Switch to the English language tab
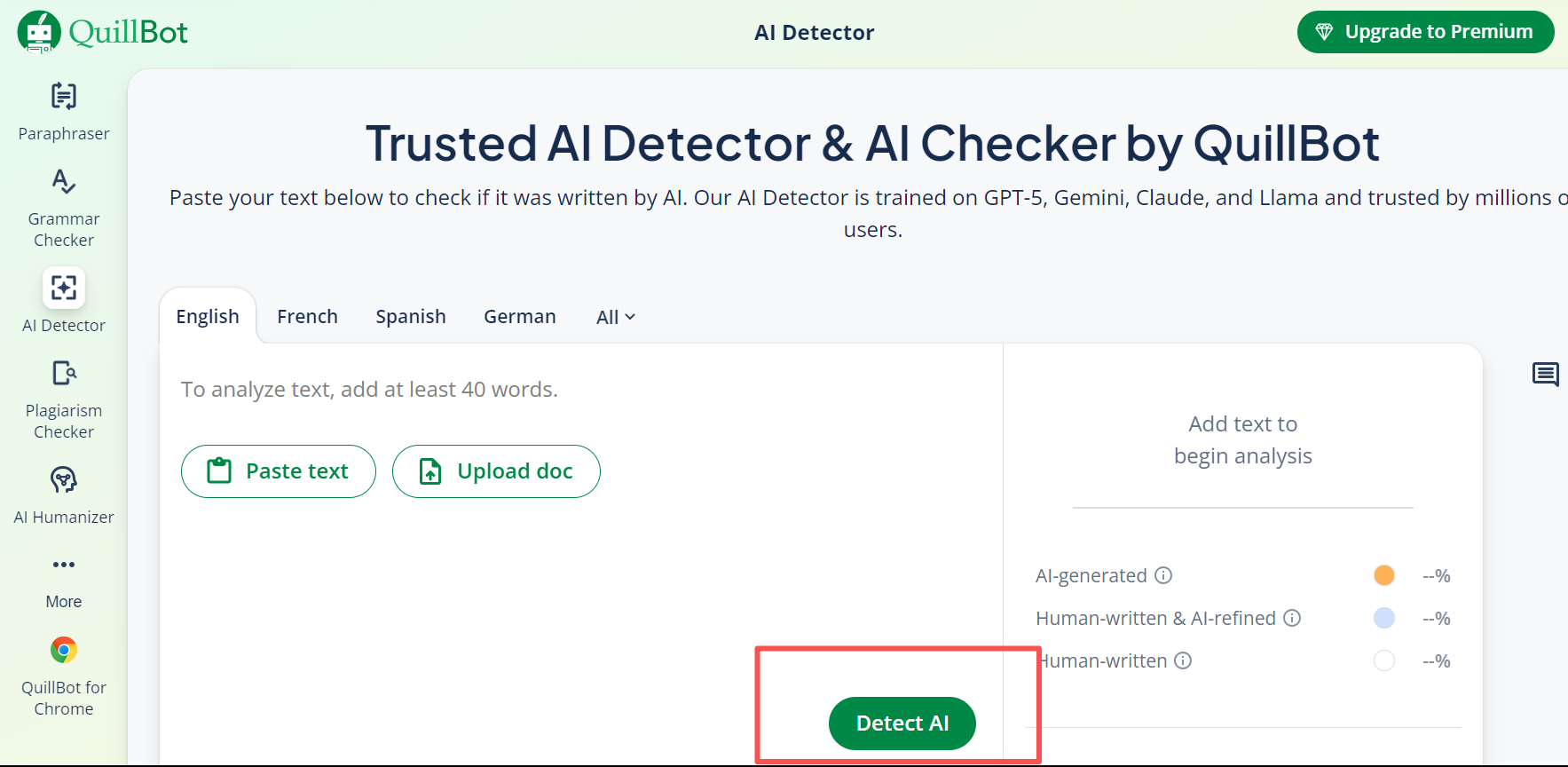1568x767 pixels. [x=208, y=317]
